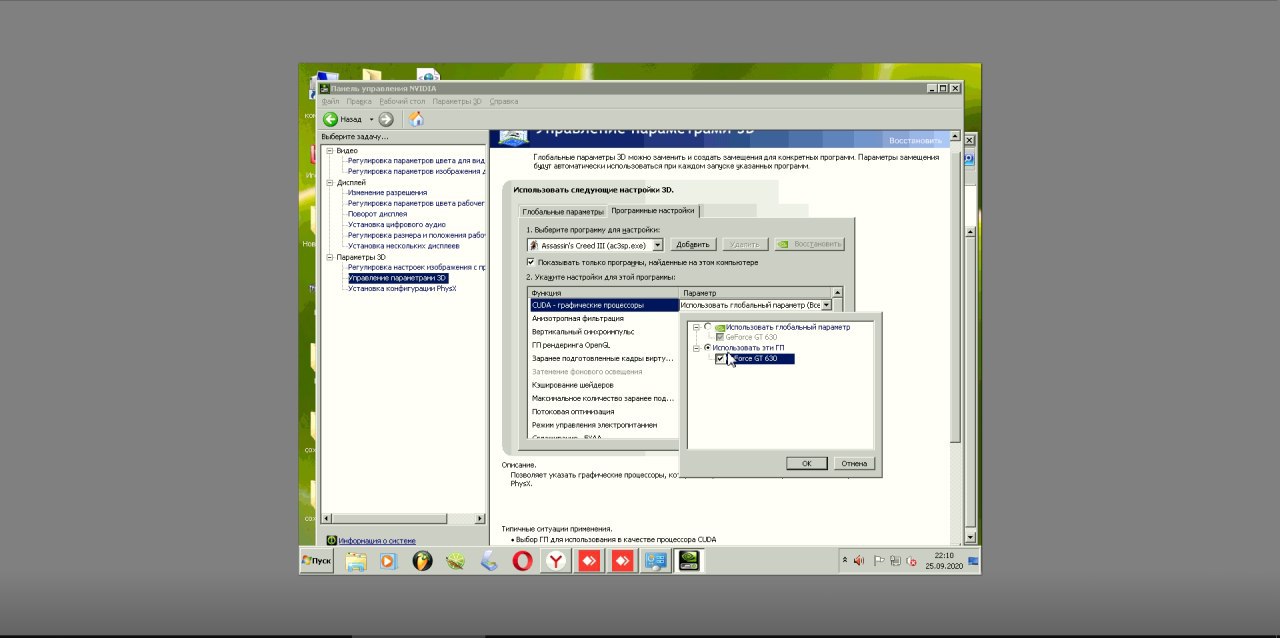Collapse the Параметры 3D tree node
Image resolution: width=1280 pixels, height=638 pixels.
330,257
